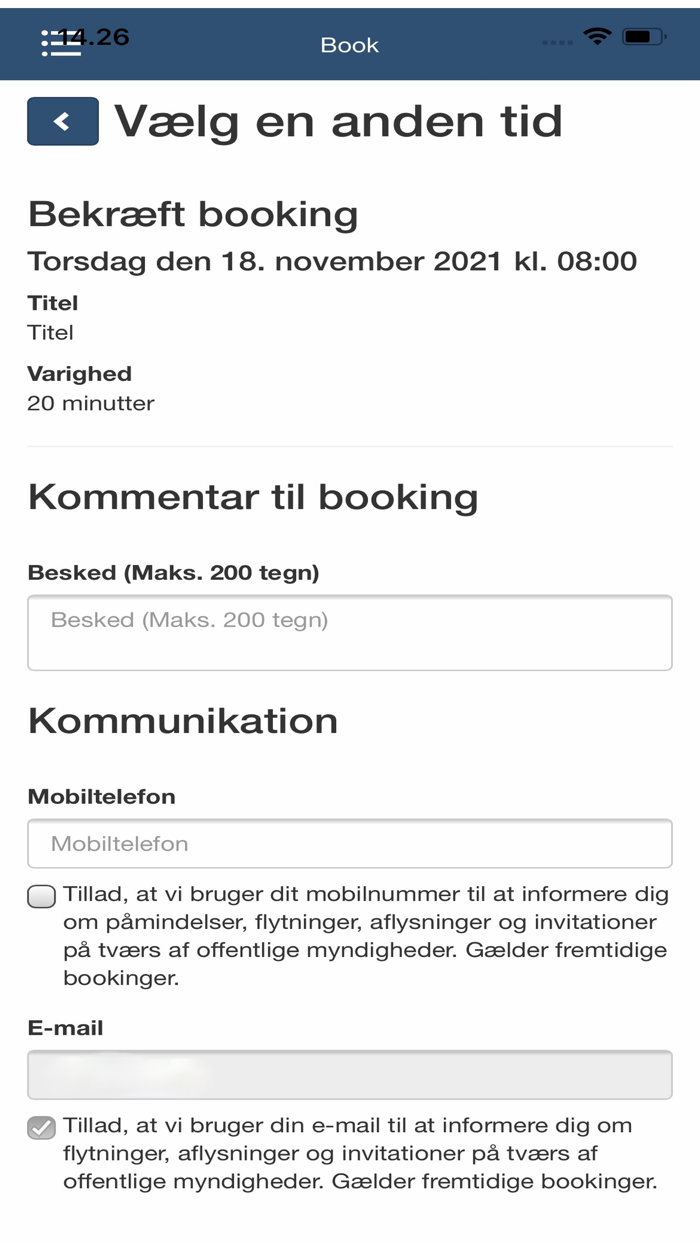Viewport: 700px width, 1244px height.
Task: Select 'Bekræft booking' section header
Action: (x=193, y=213)
